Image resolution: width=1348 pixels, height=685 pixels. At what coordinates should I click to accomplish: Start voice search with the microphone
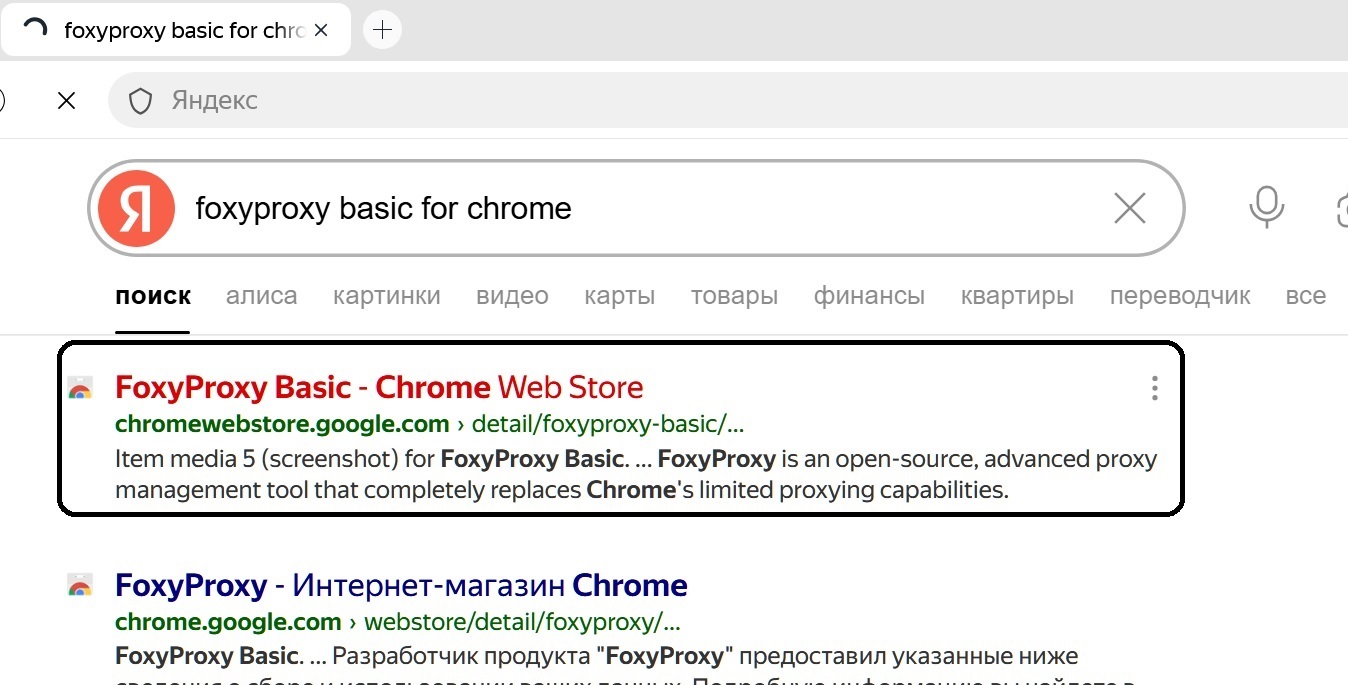[1266, 208]
